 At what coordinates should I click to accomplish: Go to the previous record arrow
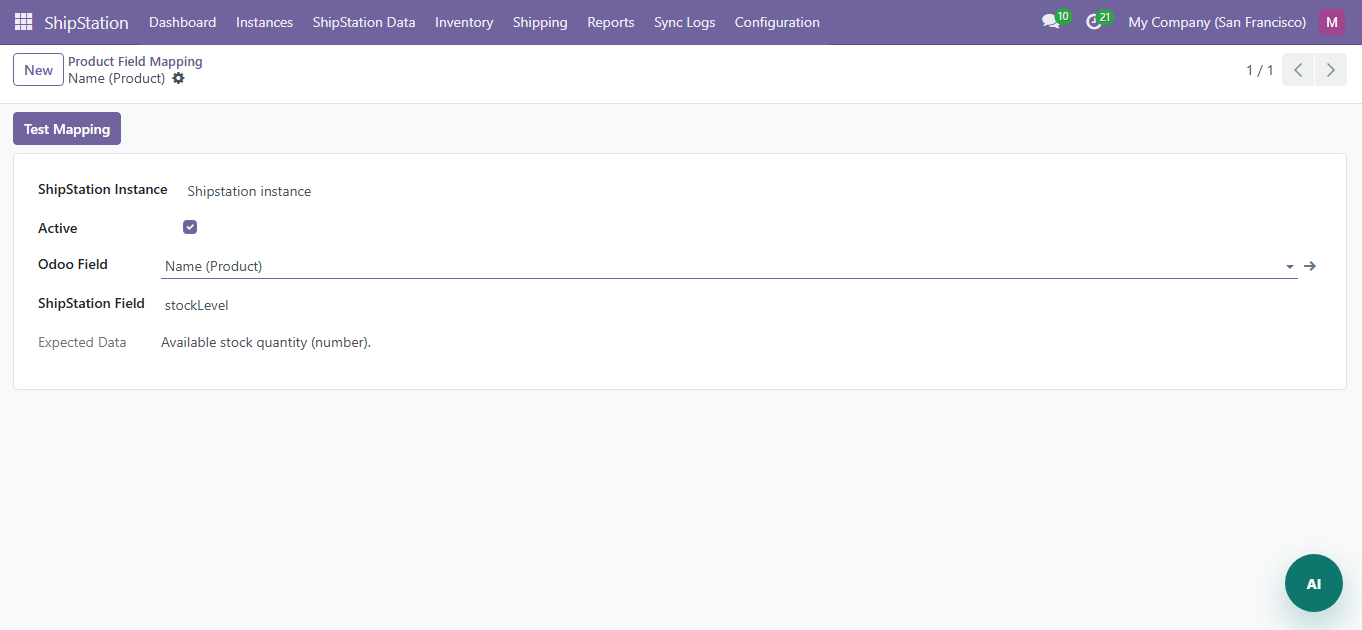click(1297, 70)
